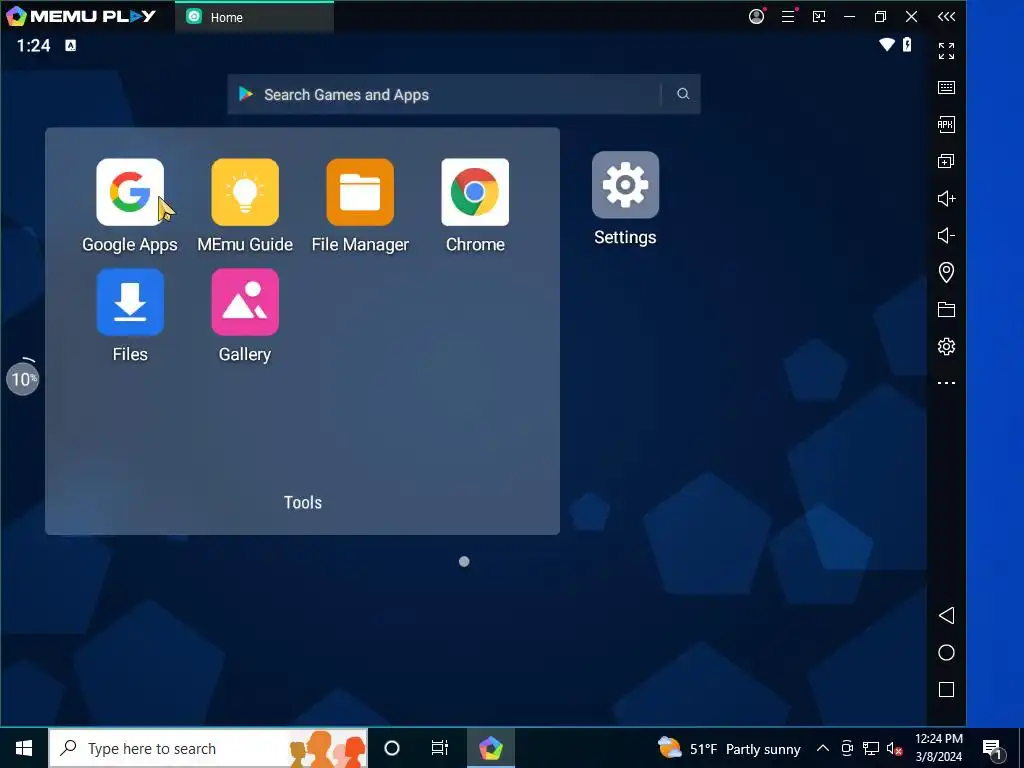Click the APK install icon
Viewport: 1024px width, 768px height.
(946, 124)
